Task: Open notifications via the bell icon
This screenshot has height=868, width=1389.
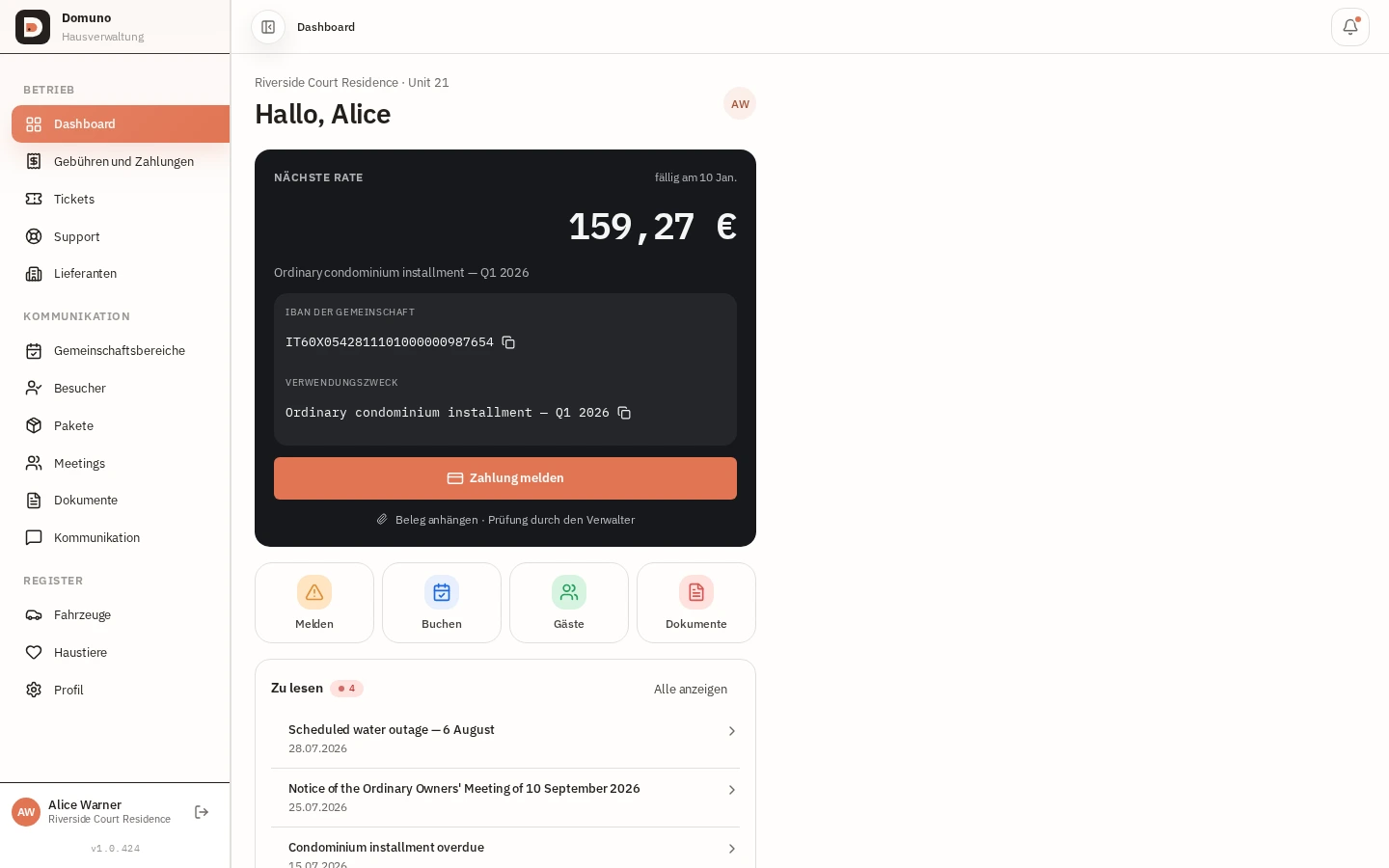Action: coord(1350,27)
